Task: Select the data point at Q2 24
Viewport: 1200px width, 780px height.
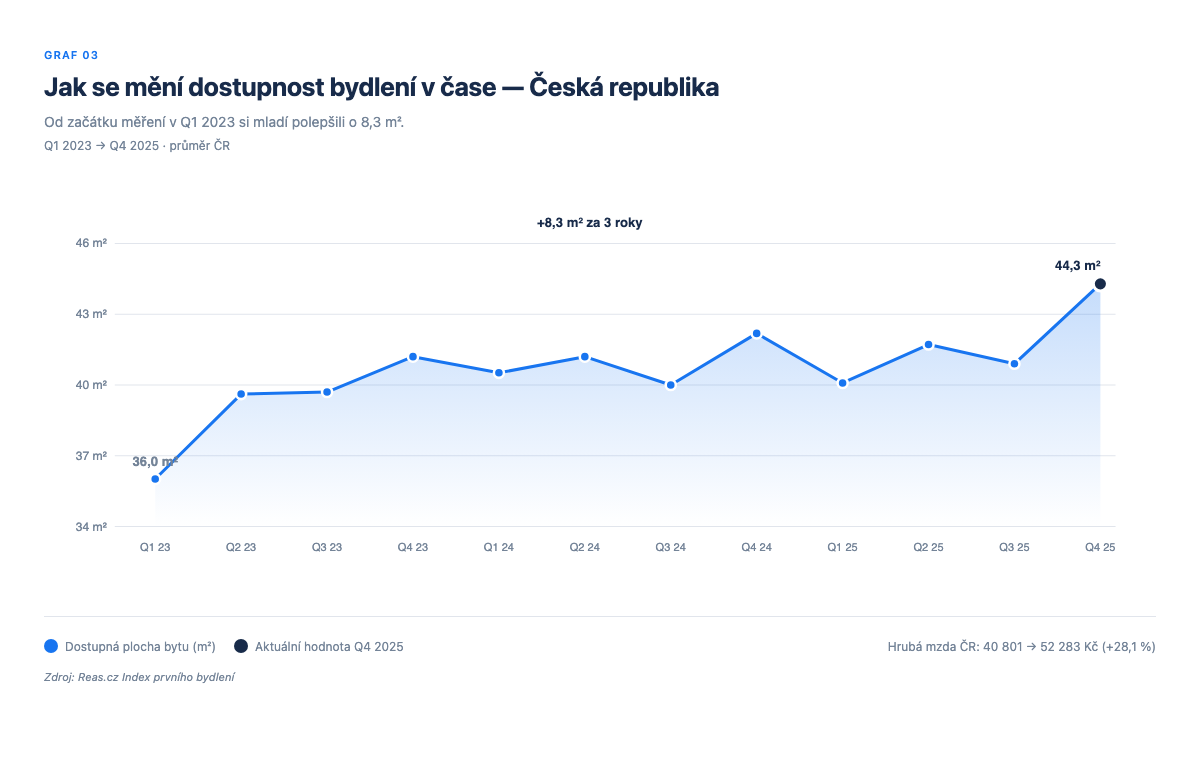Action: [x=584, y=355]
